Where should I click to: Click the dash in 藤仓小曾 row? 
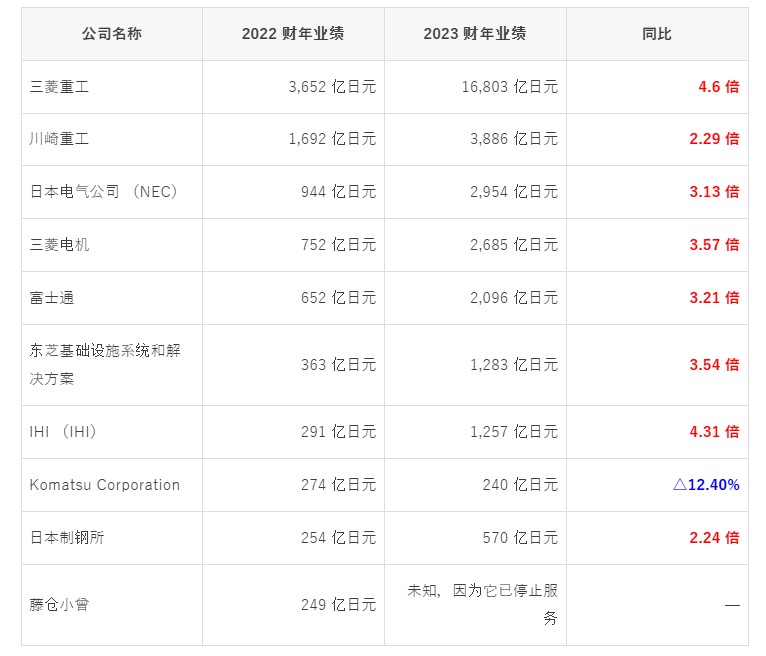coord(732,606)
